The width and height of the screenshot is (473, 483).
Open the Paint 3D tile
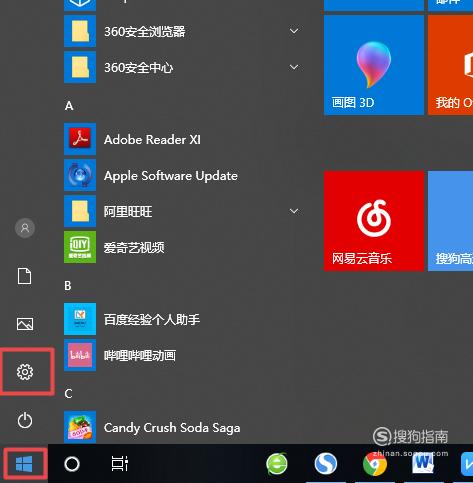374,65
